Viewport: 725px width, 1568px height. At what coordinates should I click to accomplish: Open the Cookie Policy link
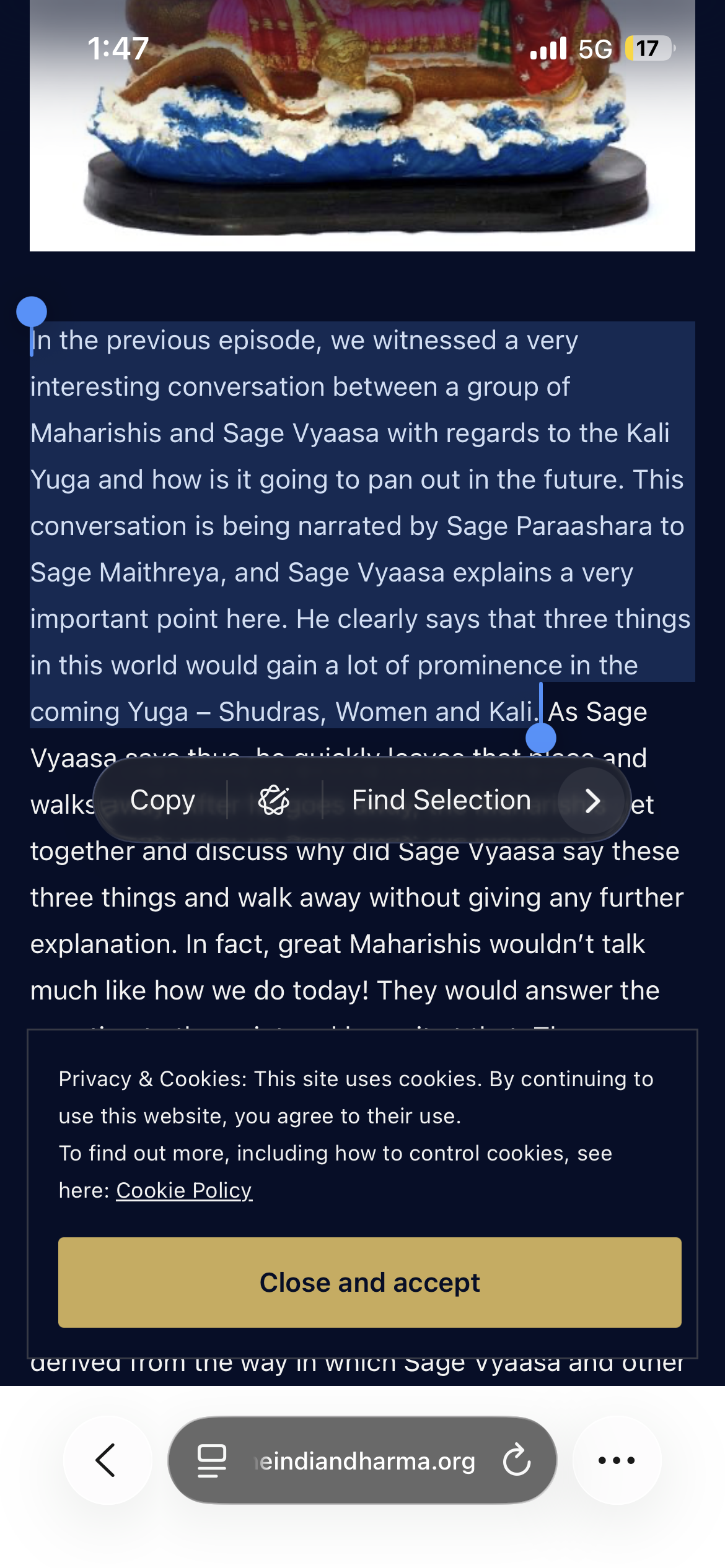[x=184, y=1190]
